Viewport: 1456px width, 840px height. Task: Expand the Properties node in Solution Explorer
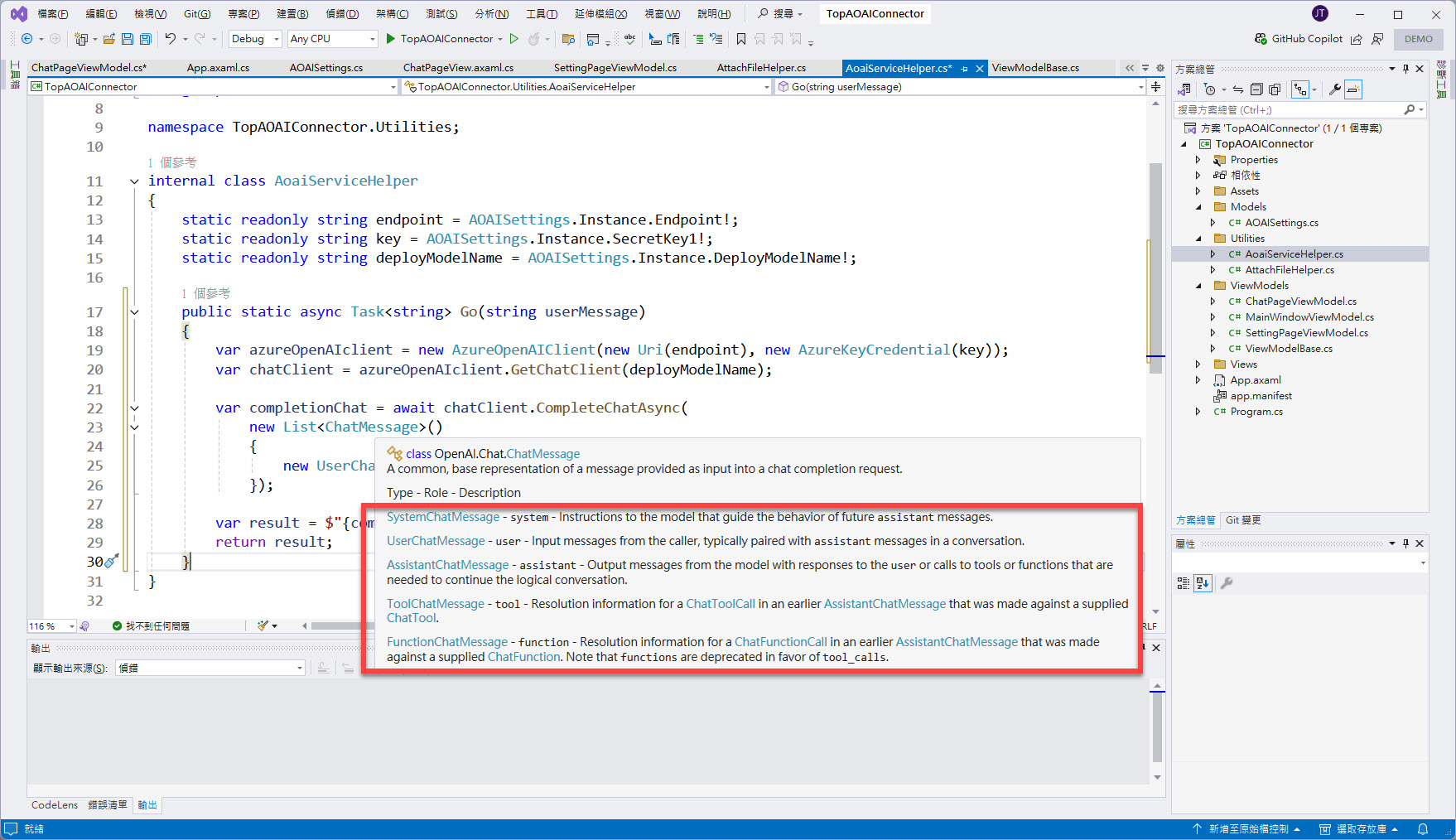coord(1198,160)
